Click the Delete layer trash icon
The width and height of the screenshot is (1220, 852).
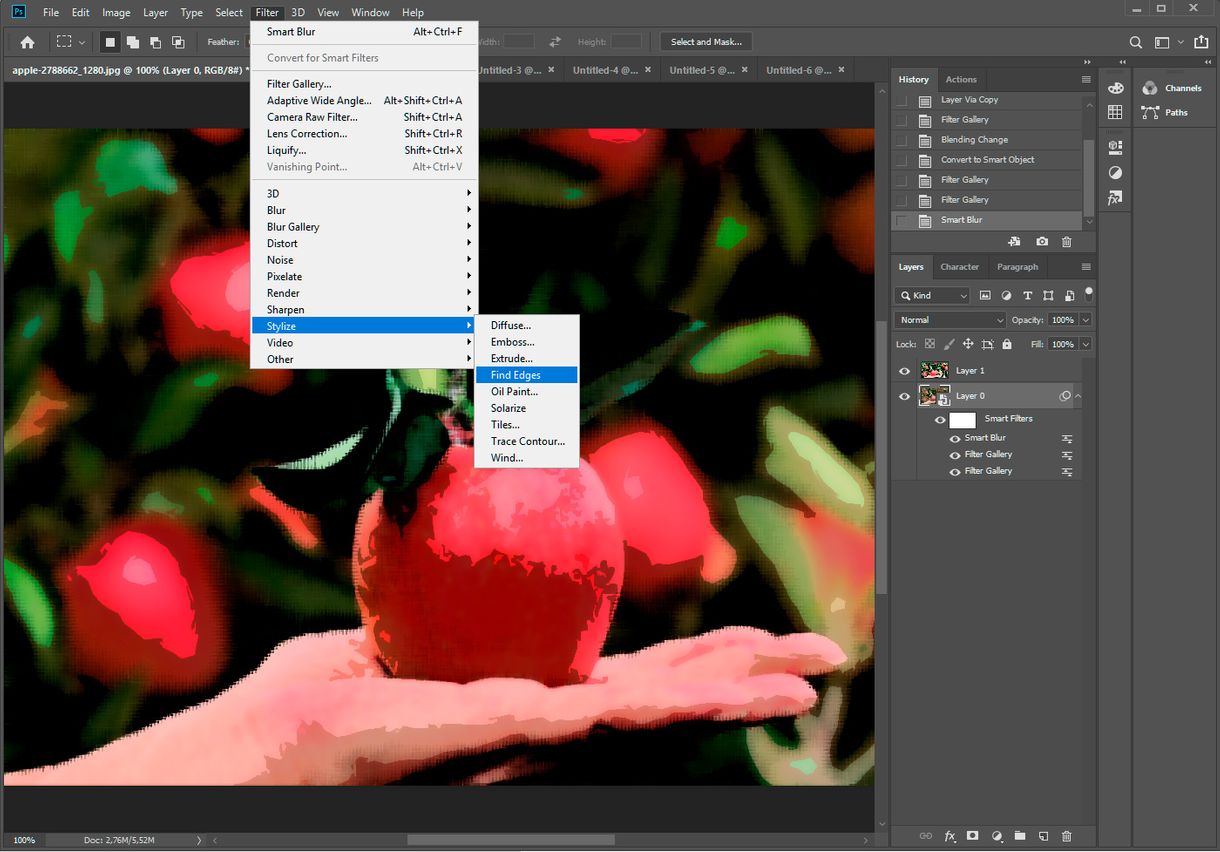pyautogui.click(x=1067, y=836)
